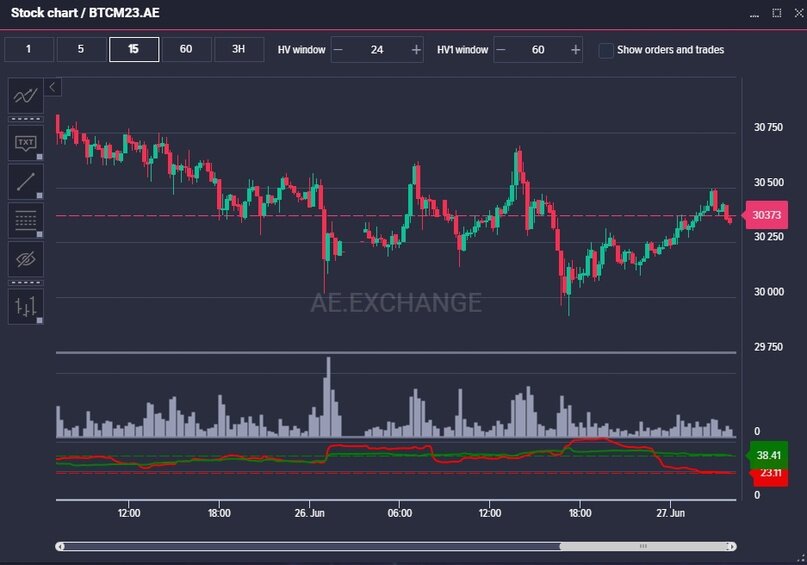The width and height of the screenshot is (807, 565).
Task: Click the scrollbar right arrow
Action: coord(731,546)
